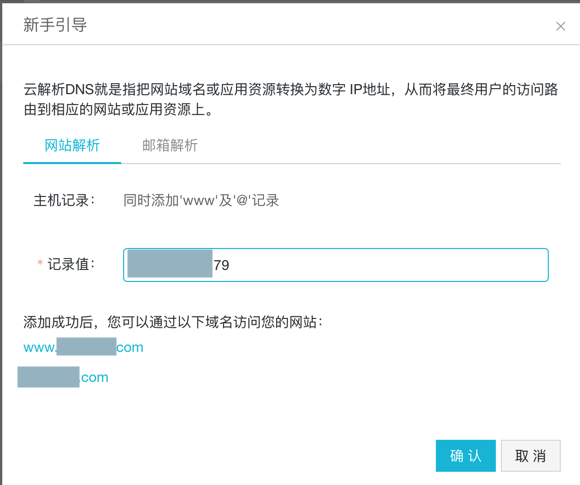Cancel with the 取消 button

[530, 455]
